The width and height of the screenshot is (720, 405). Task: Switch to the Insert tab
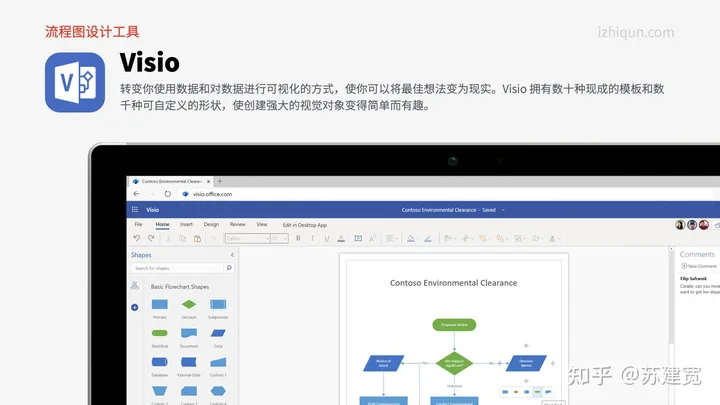[186, 225]
